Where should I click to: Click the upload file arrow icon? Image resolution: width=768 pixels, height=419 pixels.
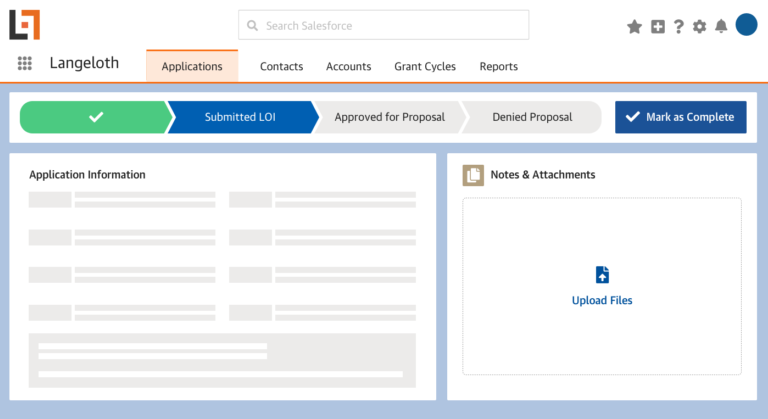coord(602,275)
